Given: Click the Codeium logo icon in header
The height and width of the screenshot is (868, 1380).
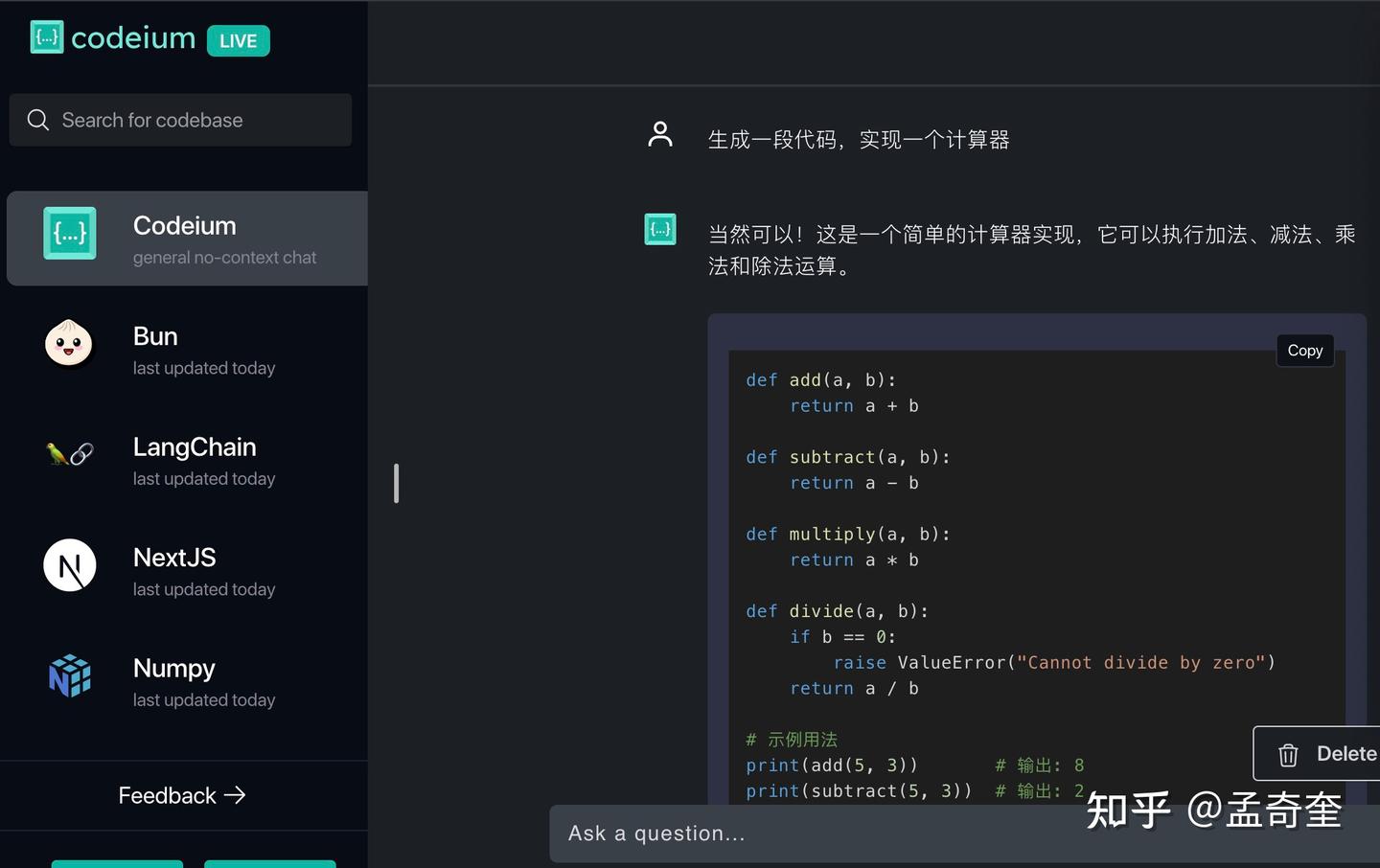Looking at the screenshot, I should tap(47, 37).
